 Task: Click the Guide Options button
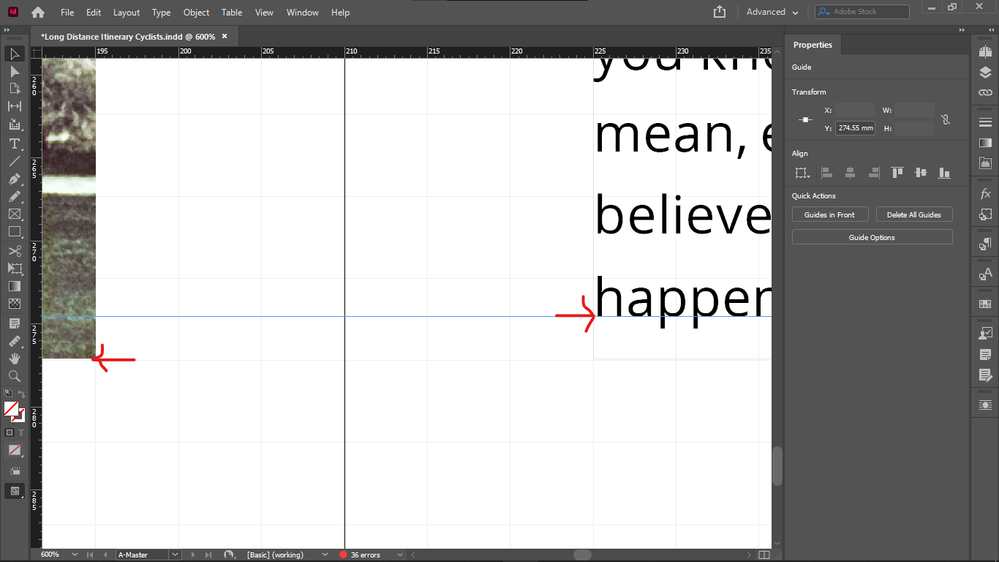(x=872, y=237)
